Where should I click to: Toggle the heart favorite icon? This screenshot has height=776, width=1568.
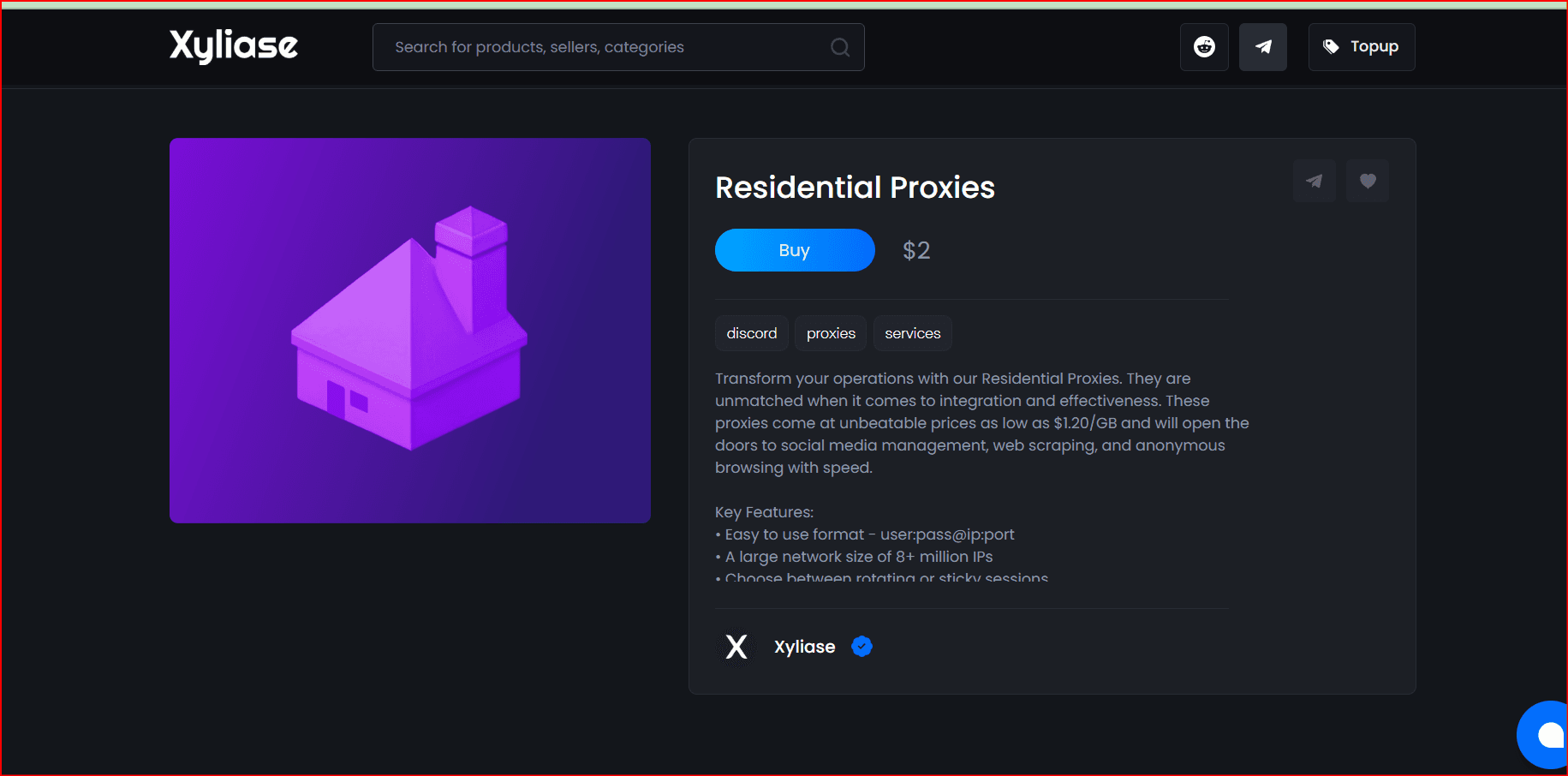coord(1368,181)
